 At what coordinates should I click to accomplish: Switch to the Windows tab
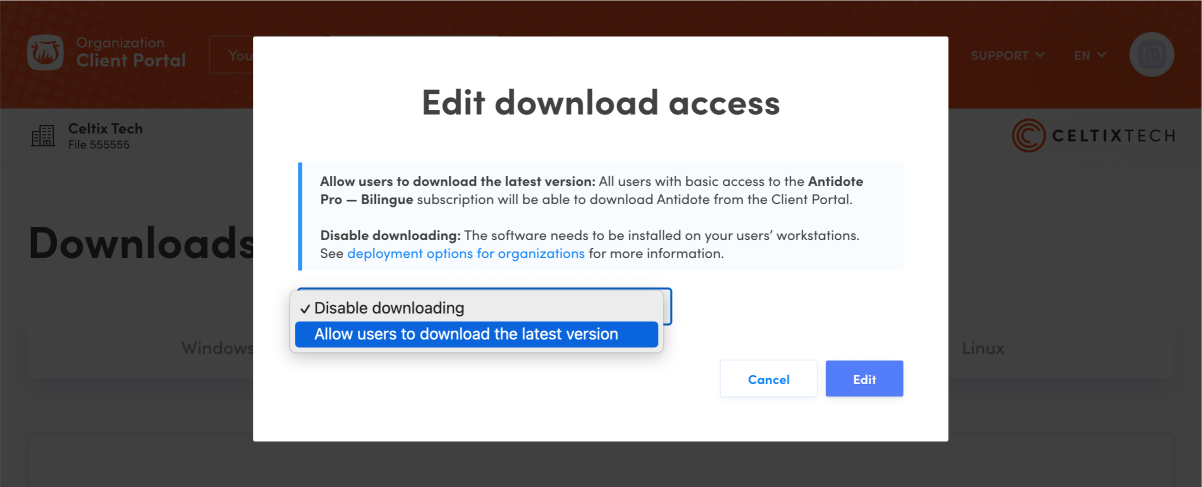tap(216, 348)
